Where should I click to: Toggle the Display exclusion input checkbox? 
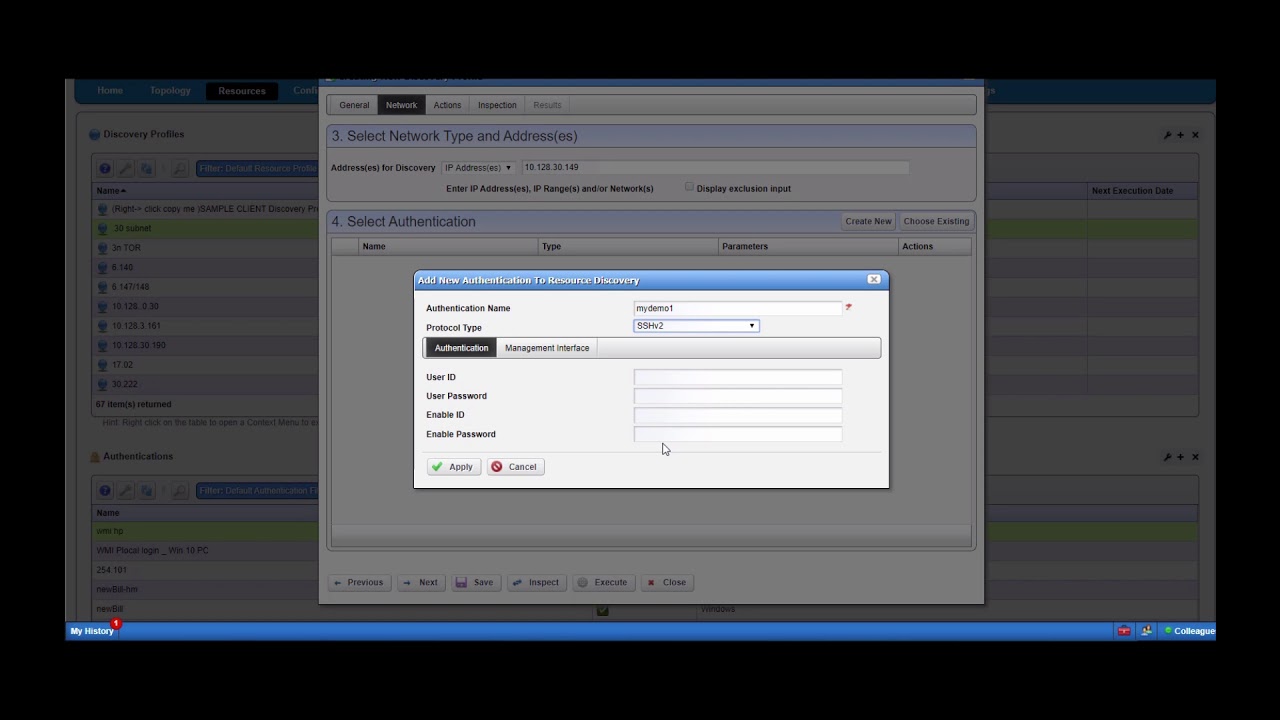pyautogui.click(x=689, y=187)
